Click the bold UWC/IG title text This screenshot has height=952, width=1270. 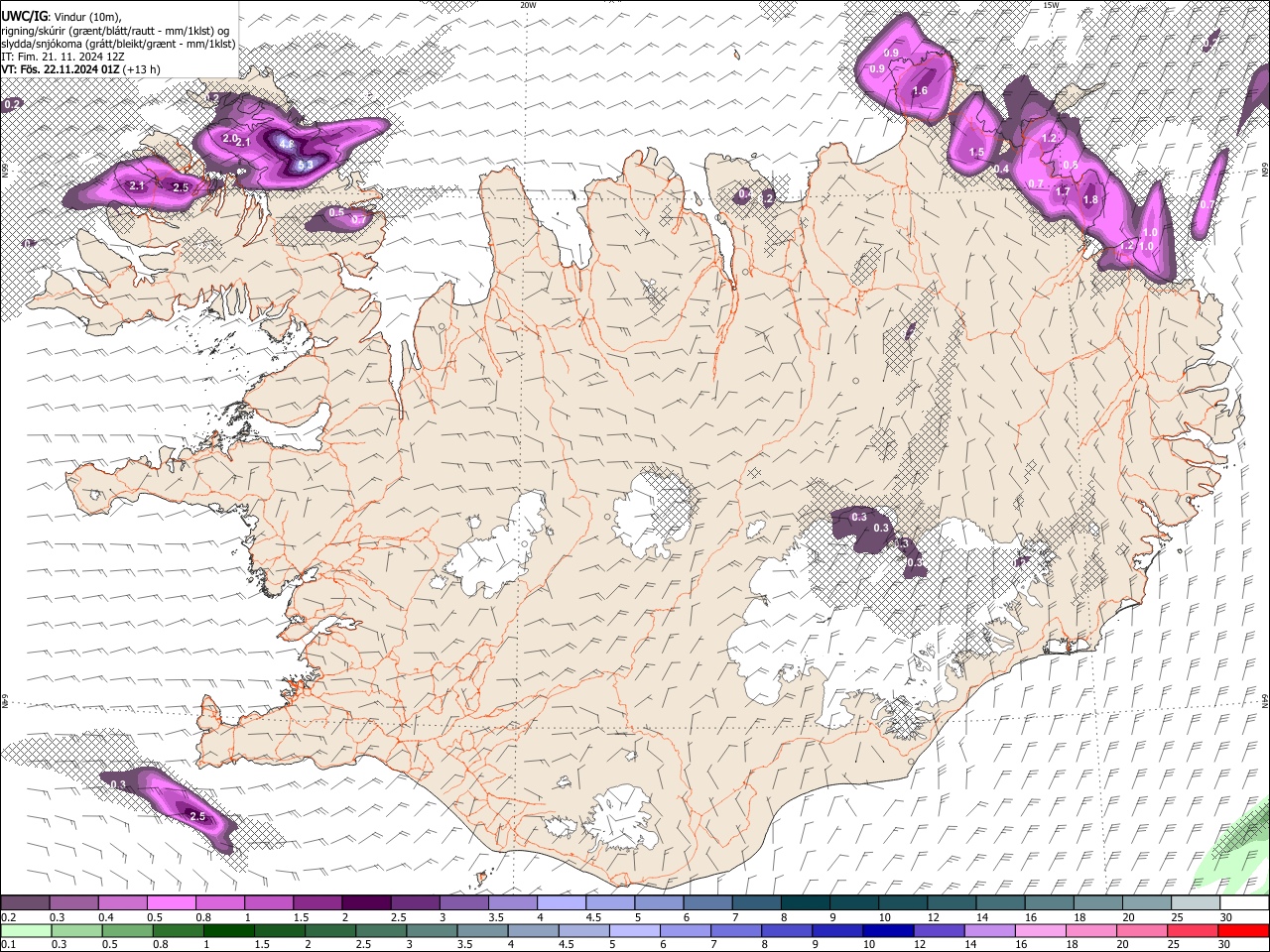tap(24, 16)
